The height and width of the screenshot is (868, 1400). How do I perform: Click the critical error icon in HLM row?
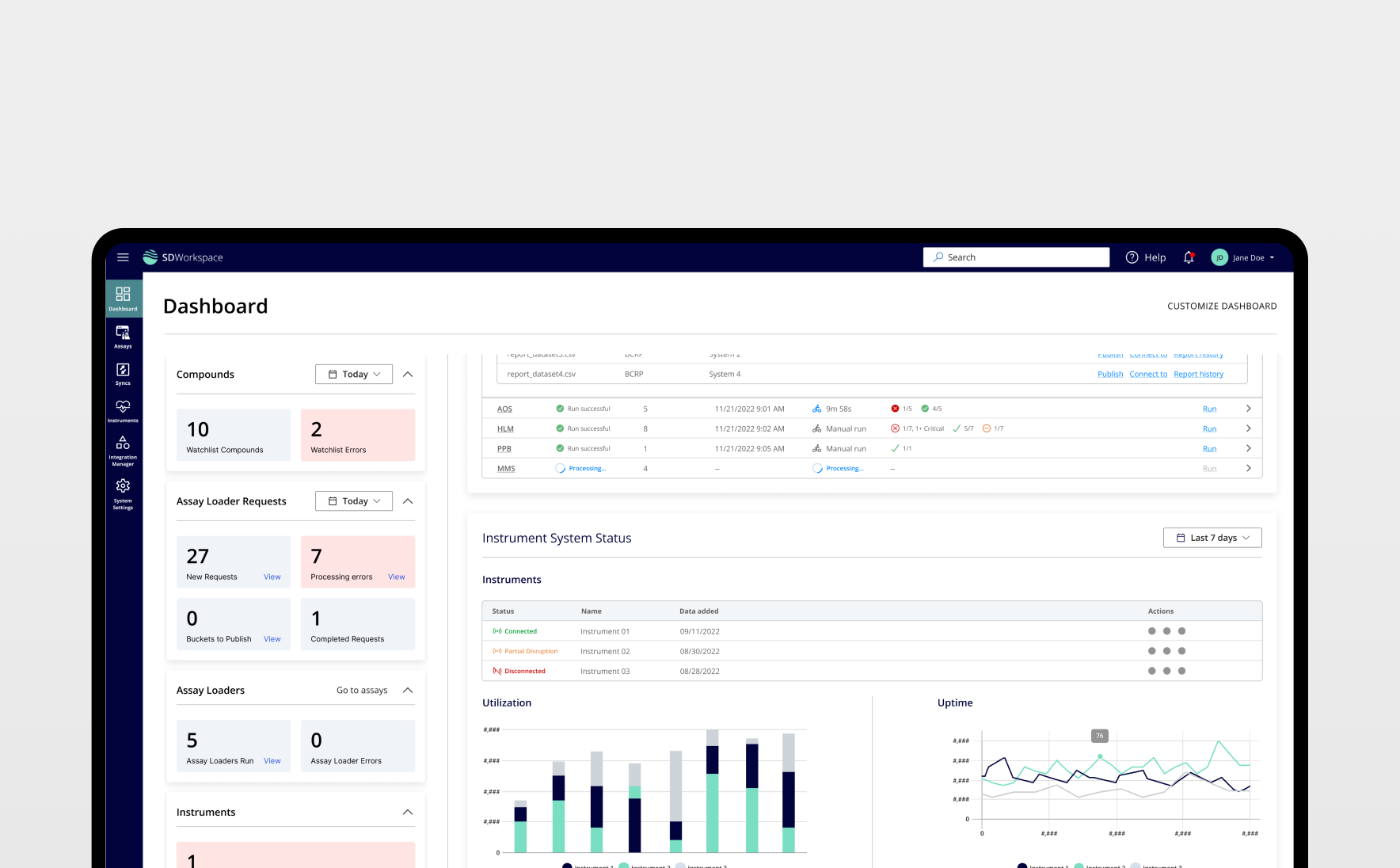pos(895,428)
